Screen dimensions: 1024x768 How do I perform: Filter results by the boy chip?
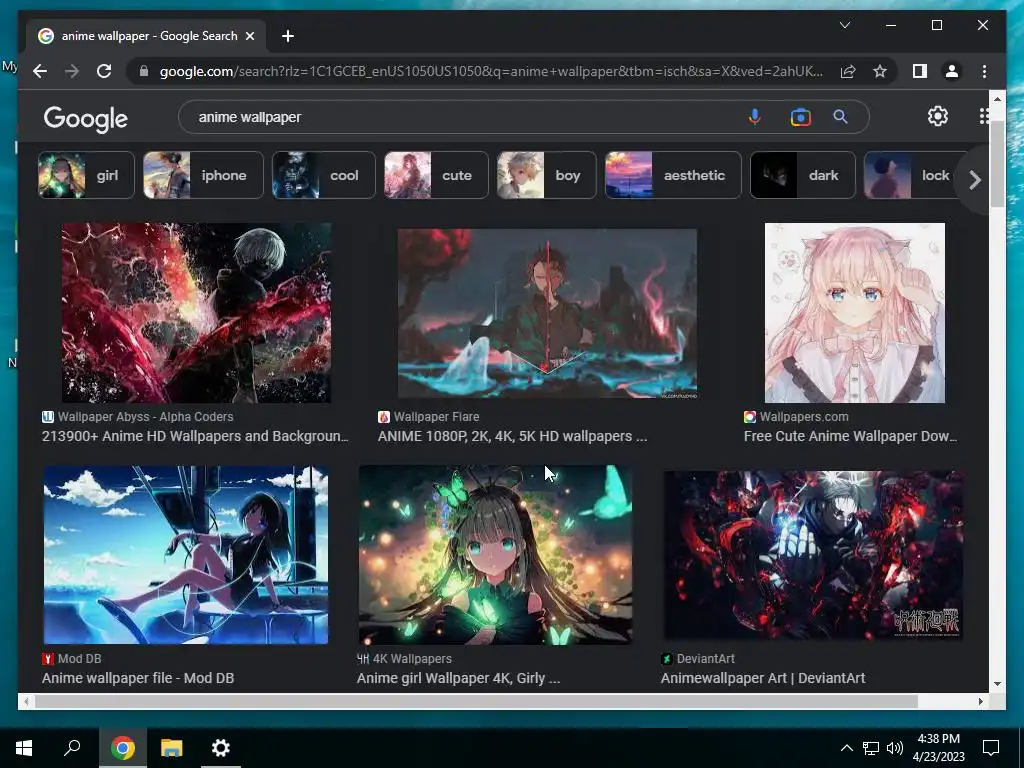(x=546, y=175)
